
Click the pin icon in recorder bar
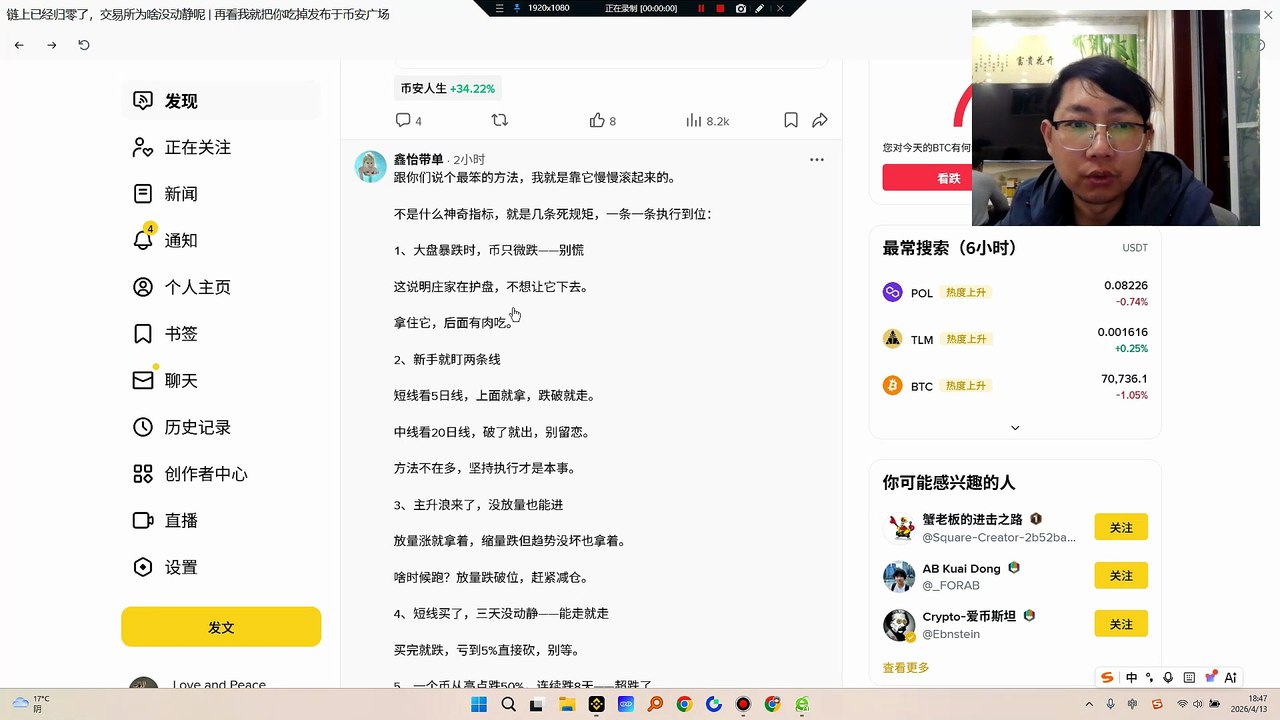516,8
